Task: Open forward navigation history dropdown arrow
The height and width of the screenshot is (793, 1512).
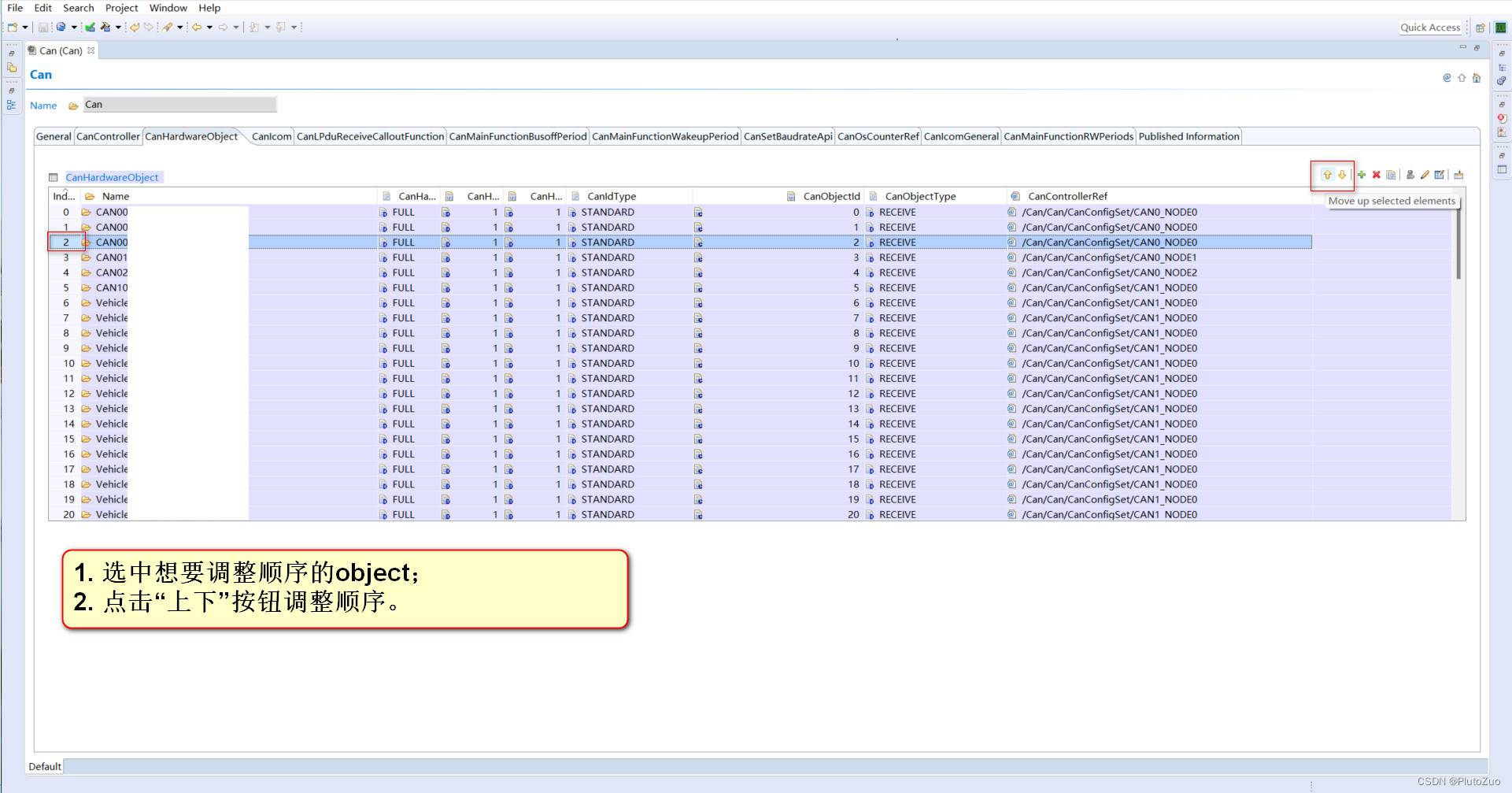Action: [x=236, y=27]
